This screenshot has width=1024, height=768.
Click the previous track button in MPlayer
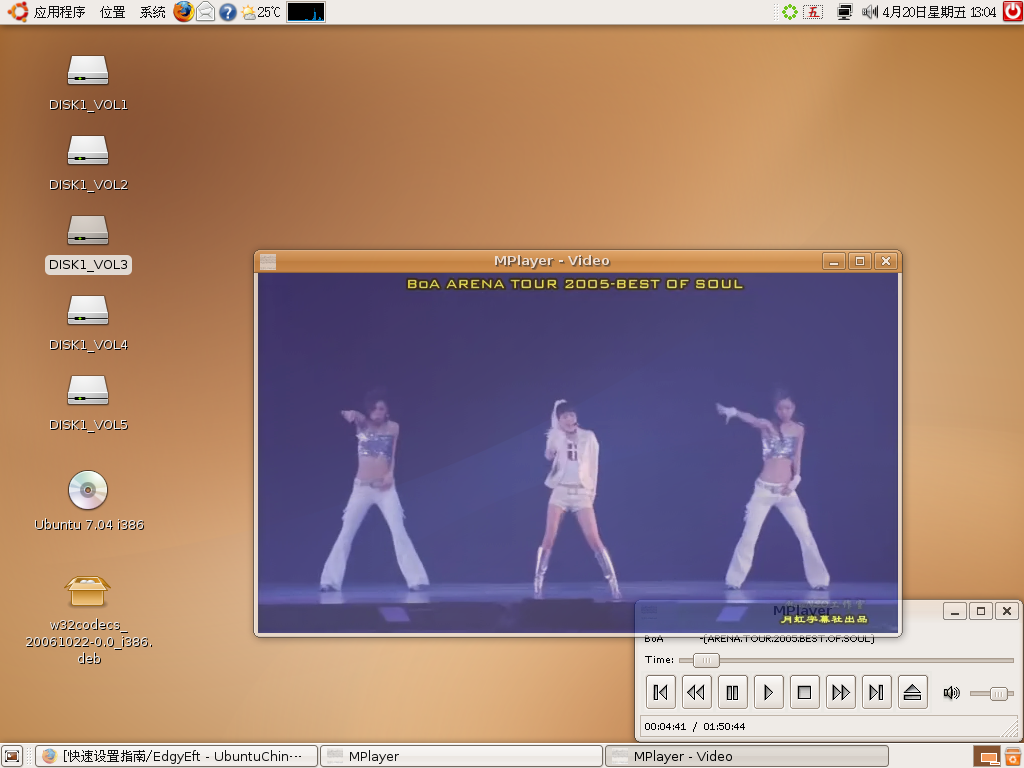pyautogui.click(x=660, y=692)
